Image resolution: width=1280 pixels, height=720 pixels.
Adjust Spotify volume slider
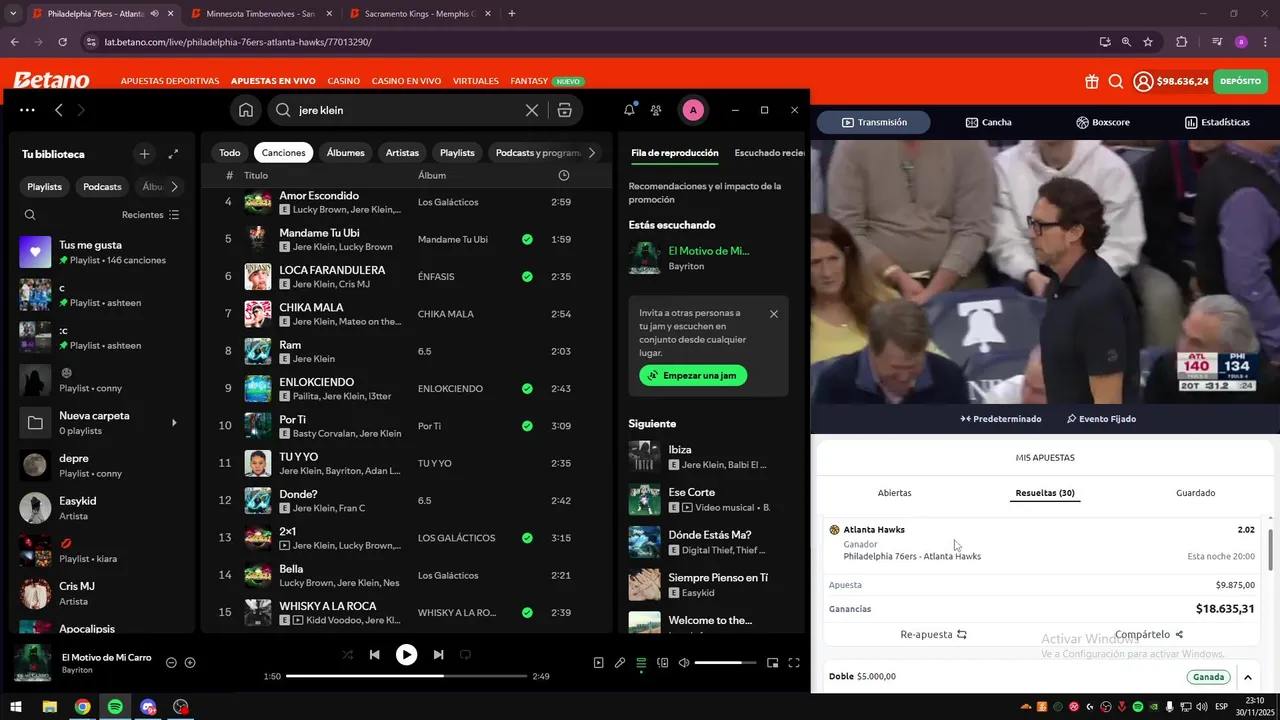point(725,663)
